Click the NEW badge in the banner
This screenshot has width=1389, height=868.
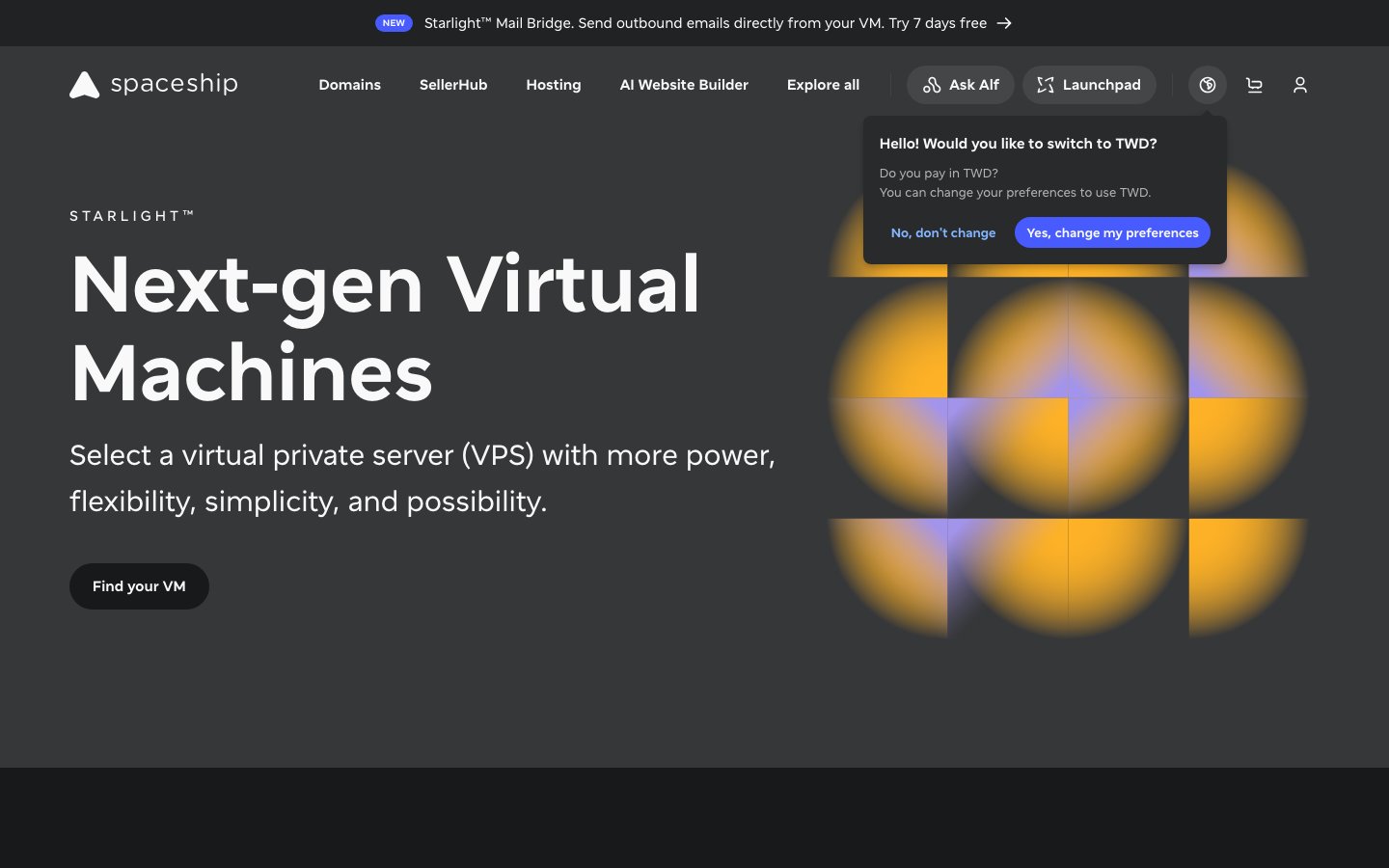394,23
